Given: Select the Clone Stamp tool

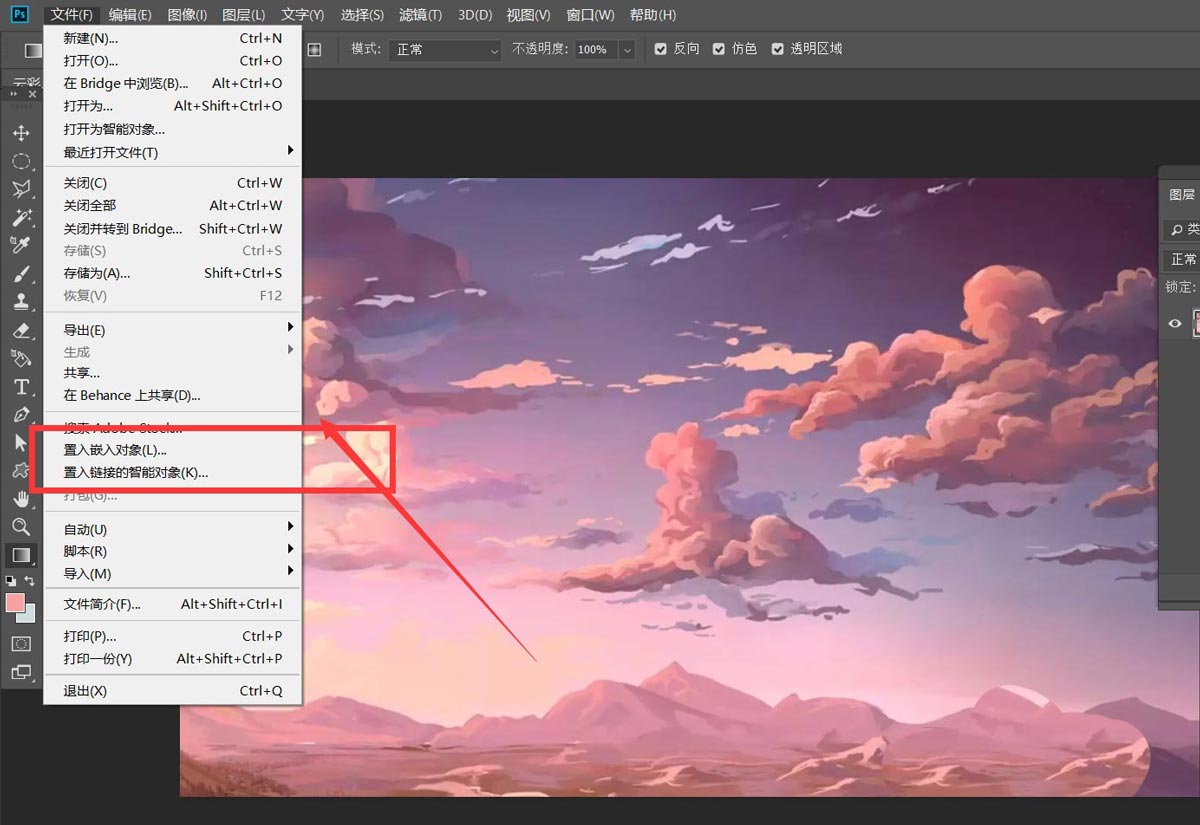Looking at the screenshot, I should [x=21, y=302].
